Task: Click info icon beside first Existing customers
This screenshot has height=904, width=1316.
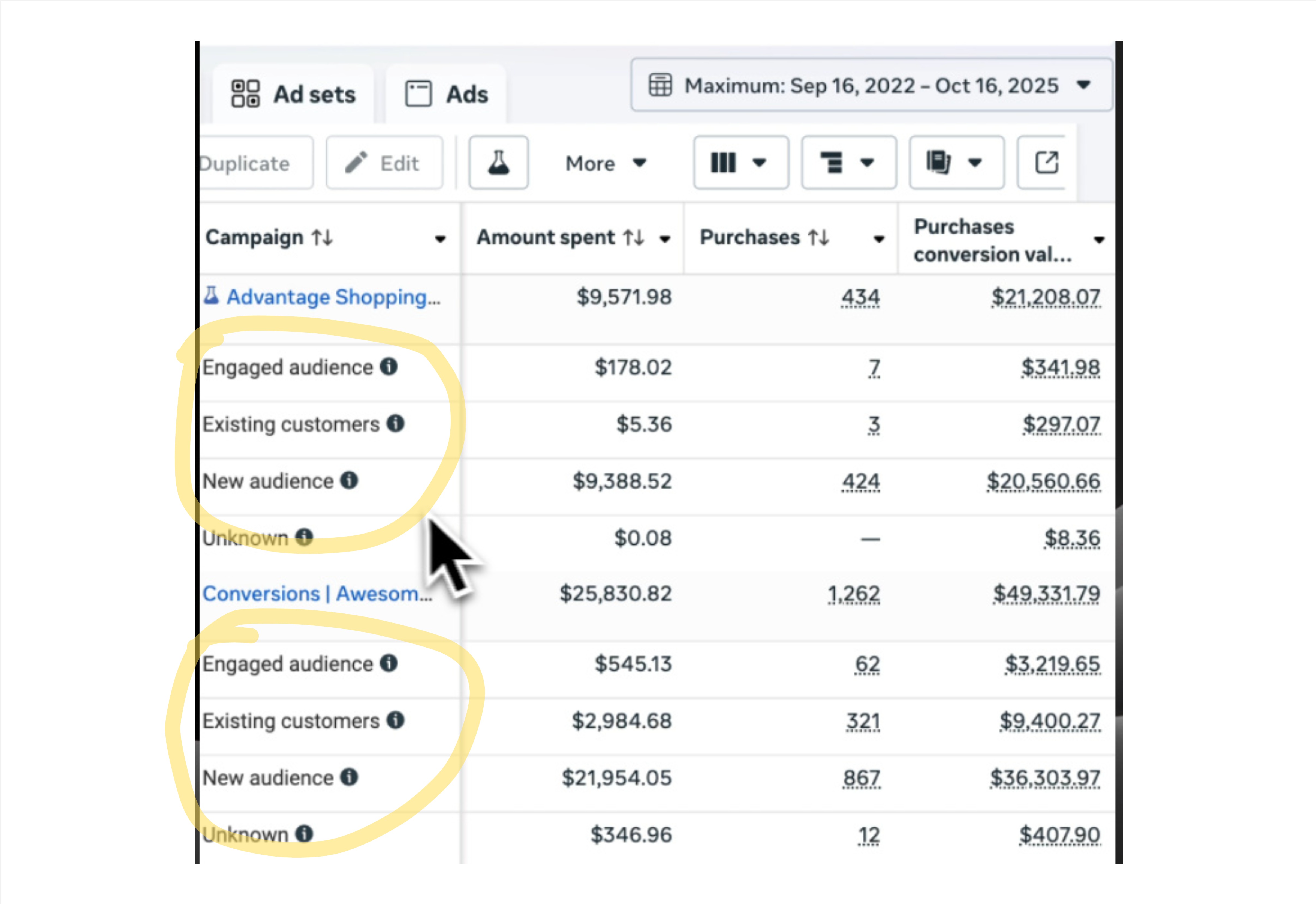Action: [395, 423]
